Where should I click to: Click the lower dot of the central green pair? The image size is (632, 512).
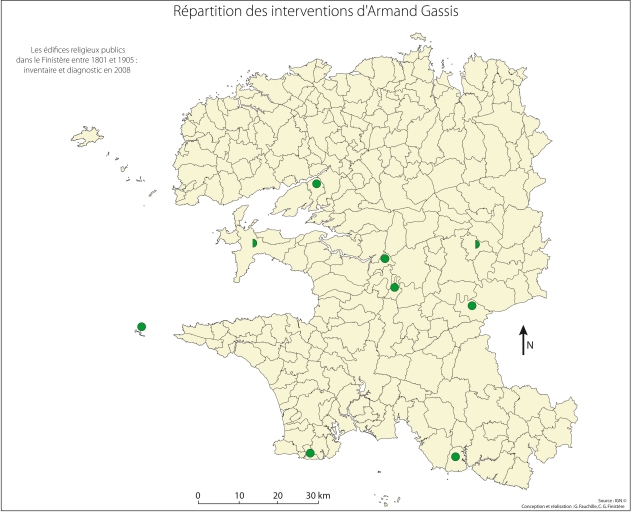395,288
